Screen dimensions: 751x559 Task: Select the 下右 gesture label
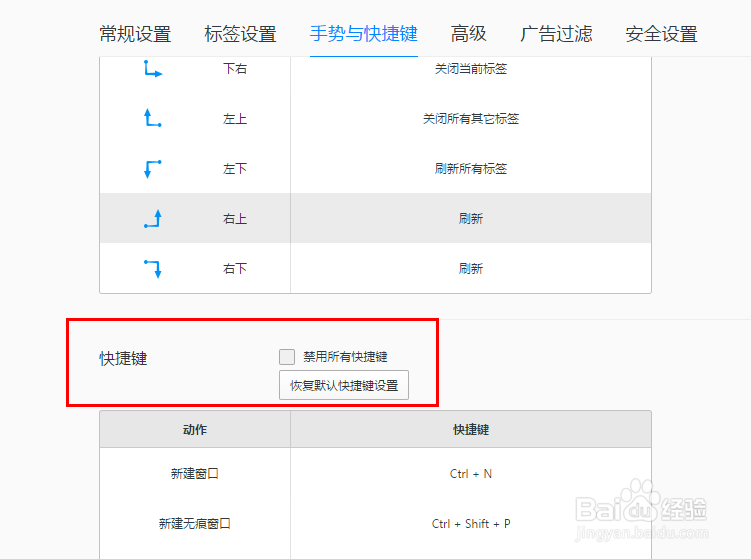tap(235, 69)
